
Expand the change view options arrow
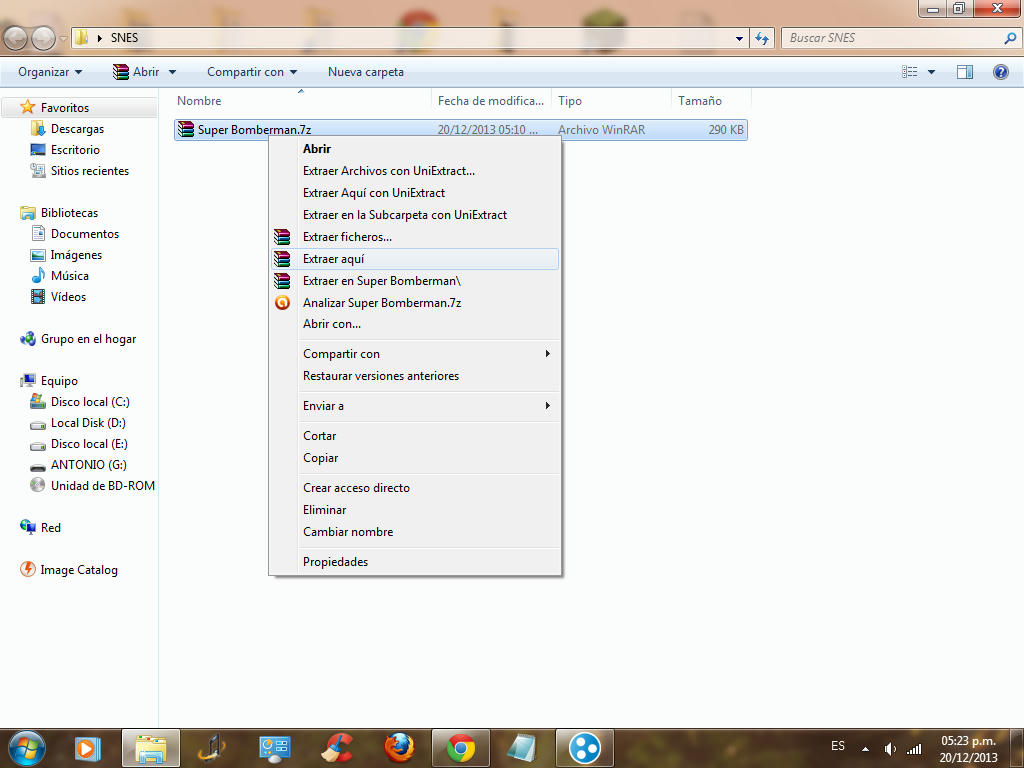[931, 72]
